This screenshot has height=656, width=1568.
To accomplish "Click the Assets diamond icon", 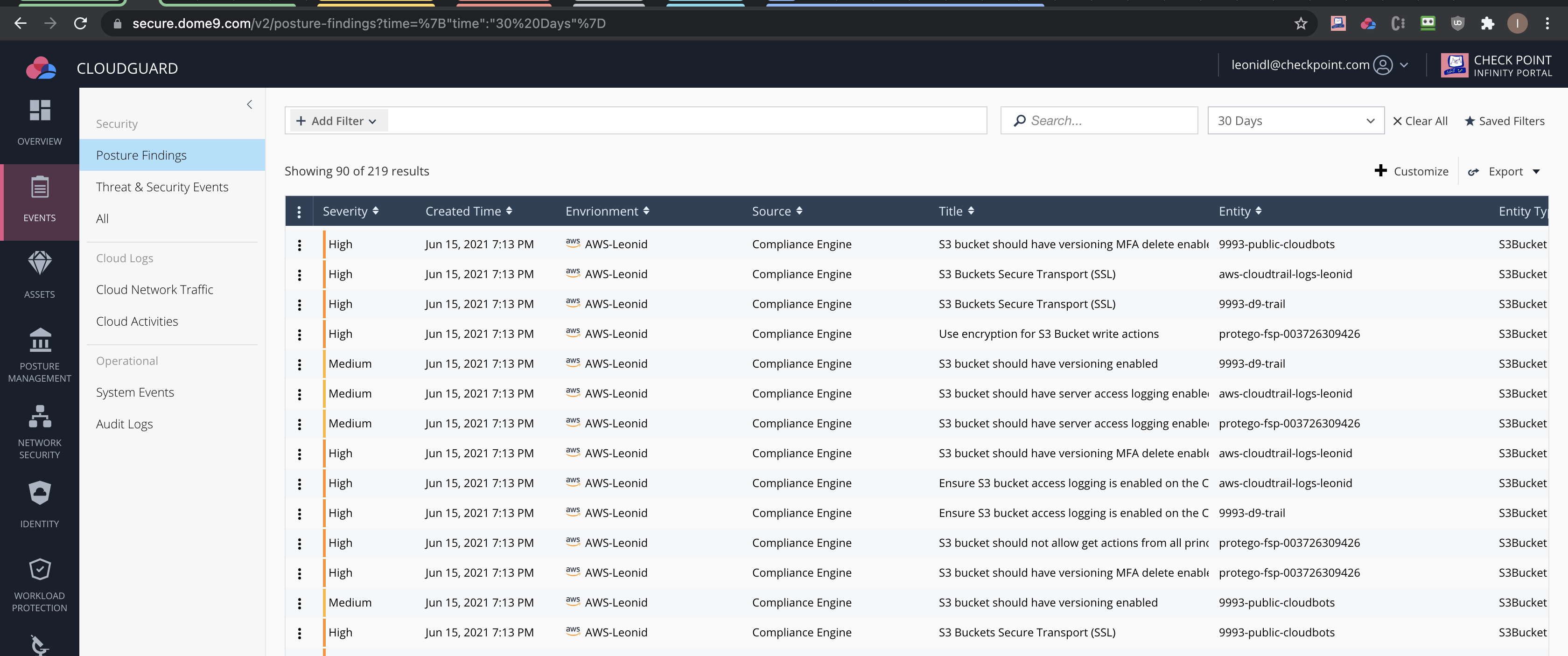I will 40,264.
